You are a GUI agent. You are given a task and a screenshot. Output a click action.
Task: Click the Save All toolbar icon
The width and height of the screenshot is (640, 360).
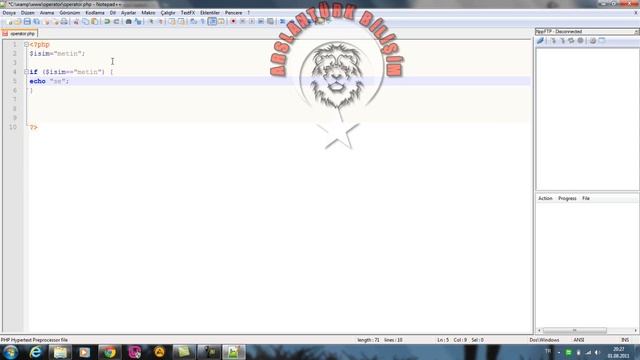[36, 21]
